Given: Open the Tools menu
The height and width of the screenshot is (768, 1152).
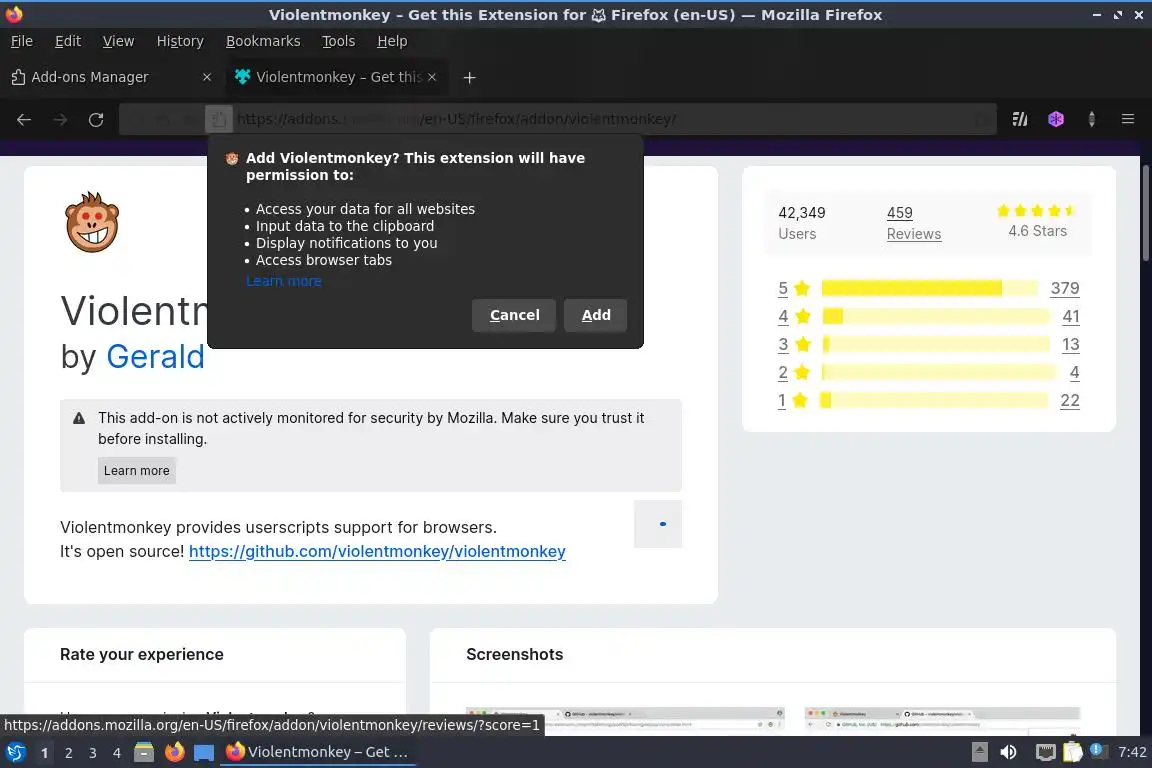Looking at the screenshot, I should (x=339, y=41).
